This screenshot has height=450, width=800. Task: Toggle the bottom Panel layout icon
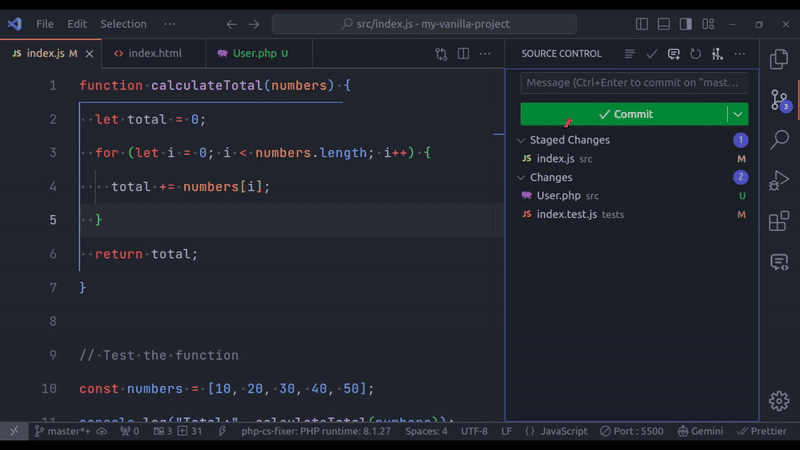click(664, 24)
